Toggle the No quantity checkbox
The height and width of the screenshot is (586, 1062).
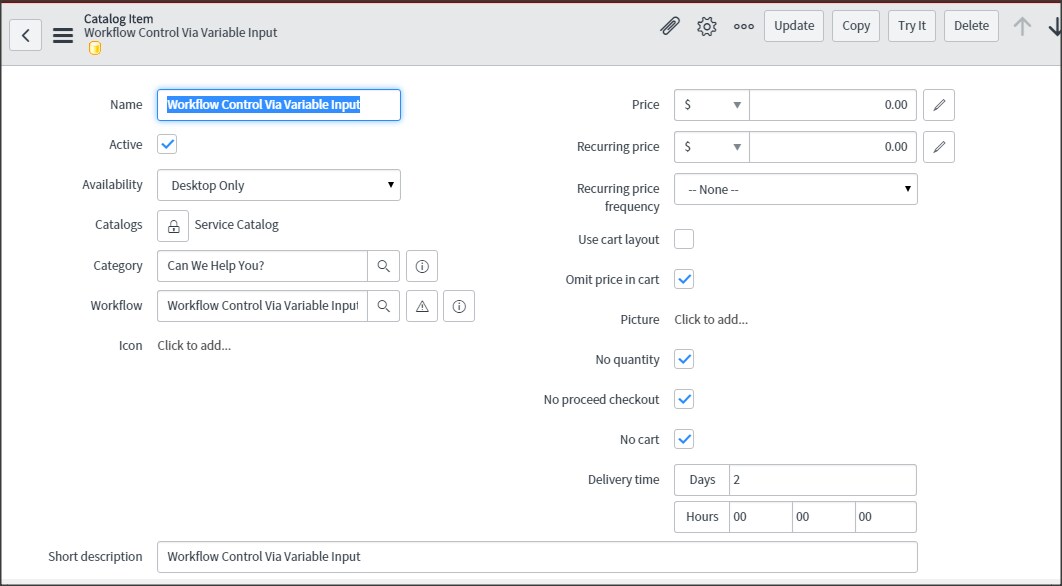tap(684, 359)
